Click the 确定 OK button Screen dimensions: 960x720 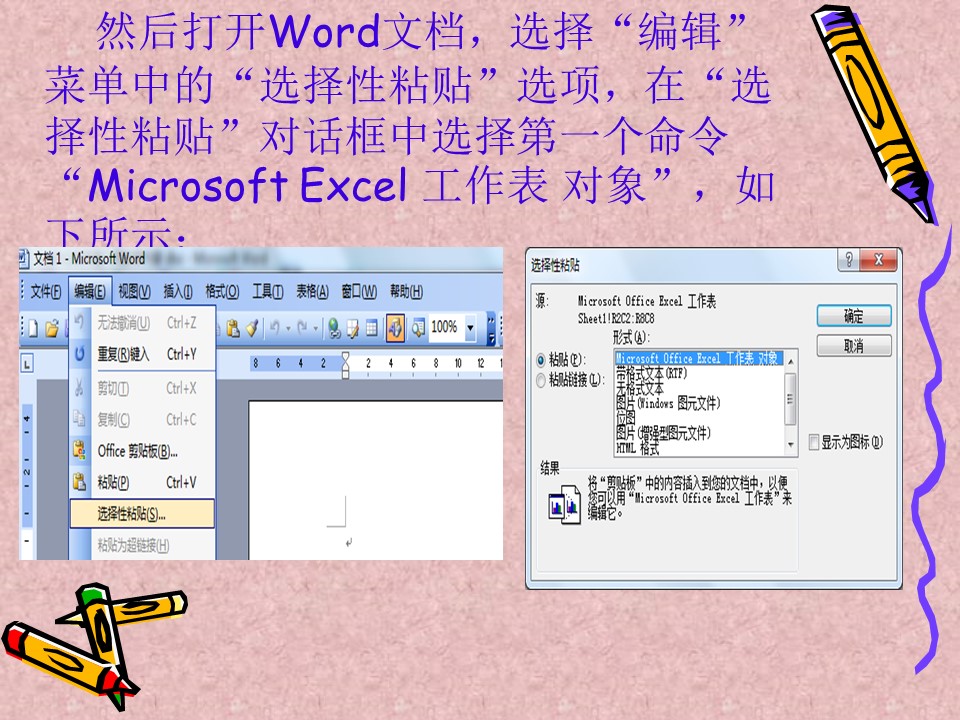(853, 316)
